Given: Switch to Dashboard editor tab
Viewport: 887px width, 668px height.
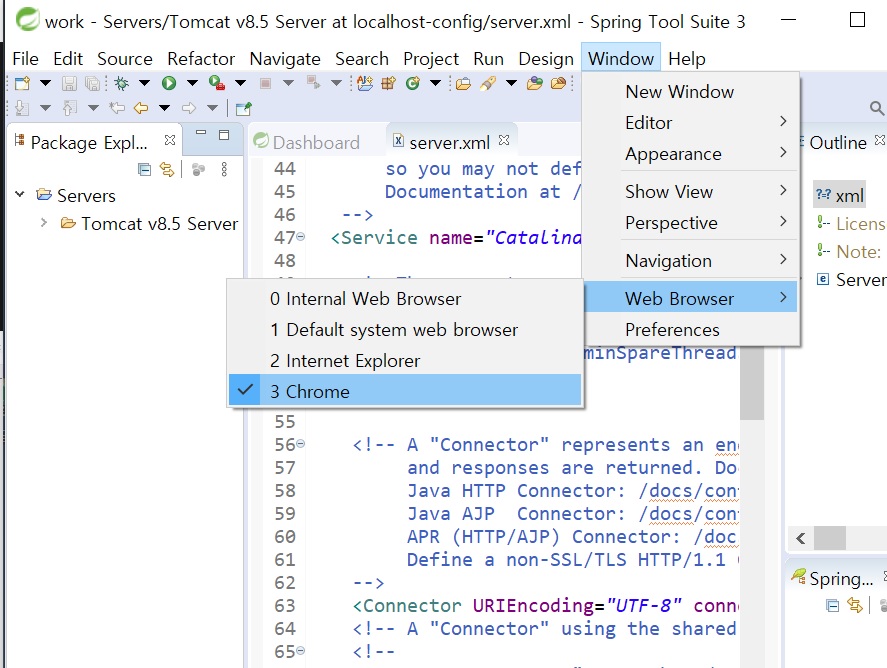Looking at the screenshot, I should point(316,143).
